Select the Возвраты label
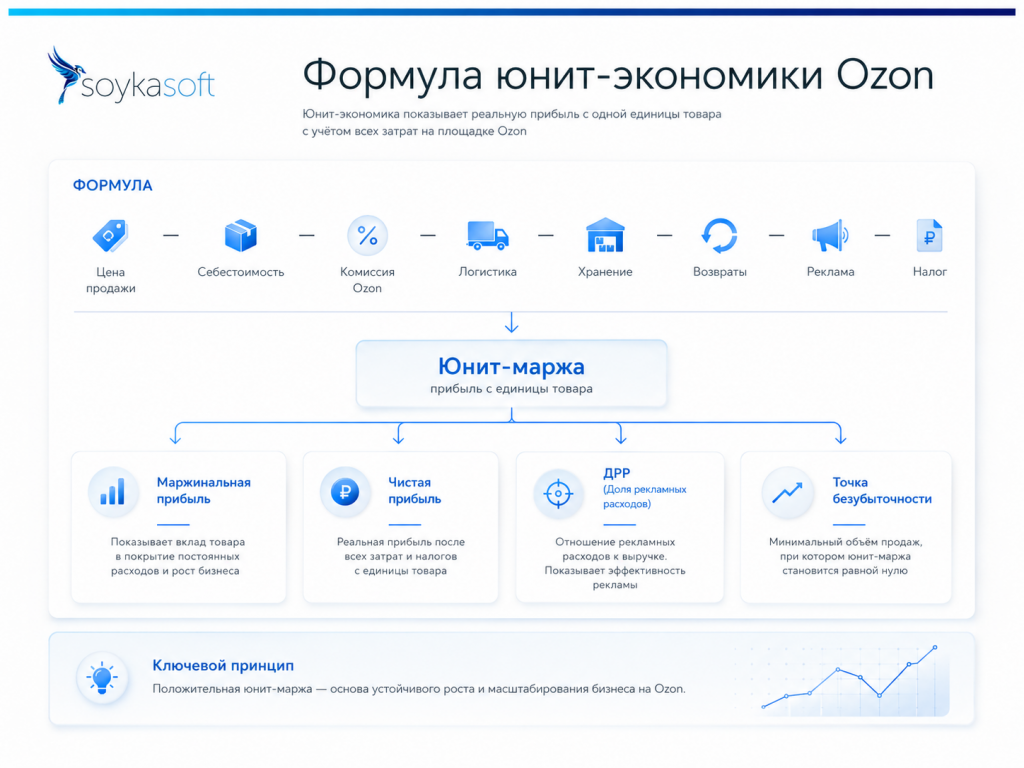Viewport: 1024px width, 768px height. 720,272
